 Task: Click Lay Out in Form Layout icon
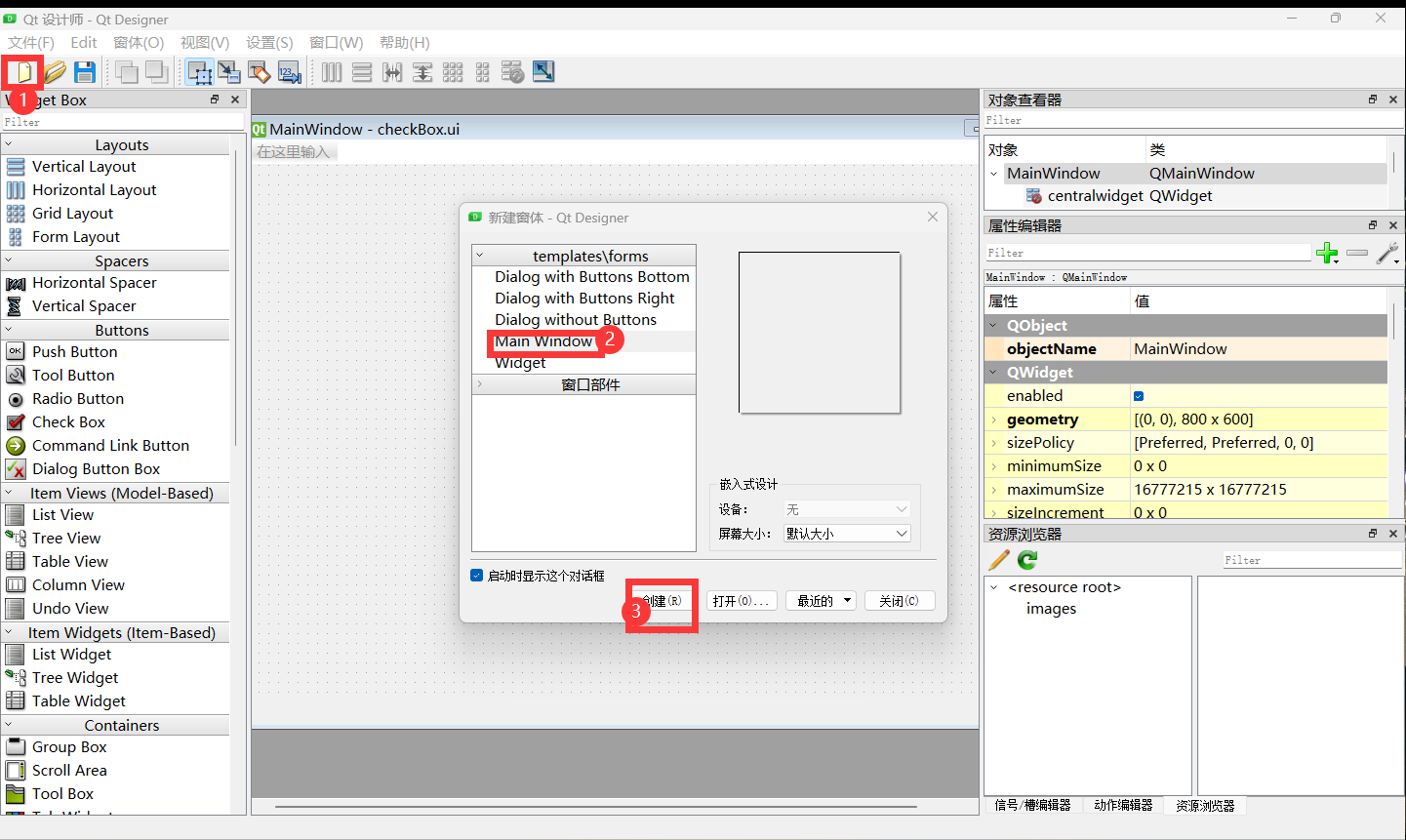point(482,71)
